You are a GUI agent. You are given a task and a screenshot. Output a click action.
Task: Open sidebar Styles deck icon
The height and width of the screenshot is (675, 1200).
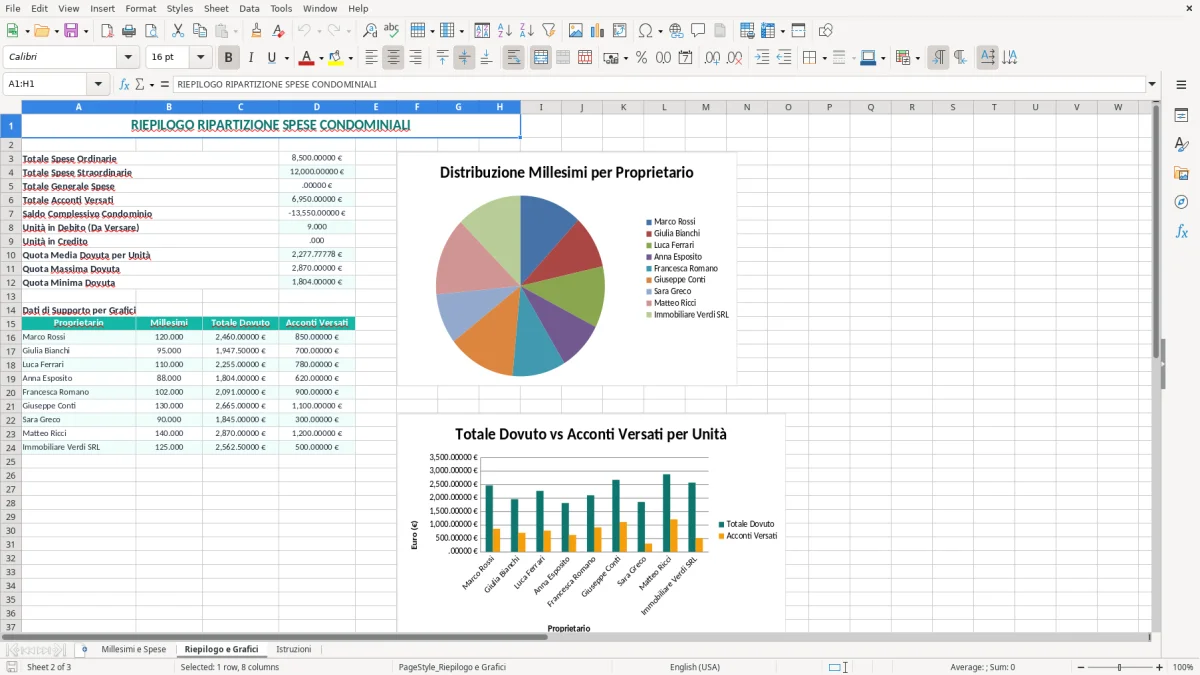1181,145
